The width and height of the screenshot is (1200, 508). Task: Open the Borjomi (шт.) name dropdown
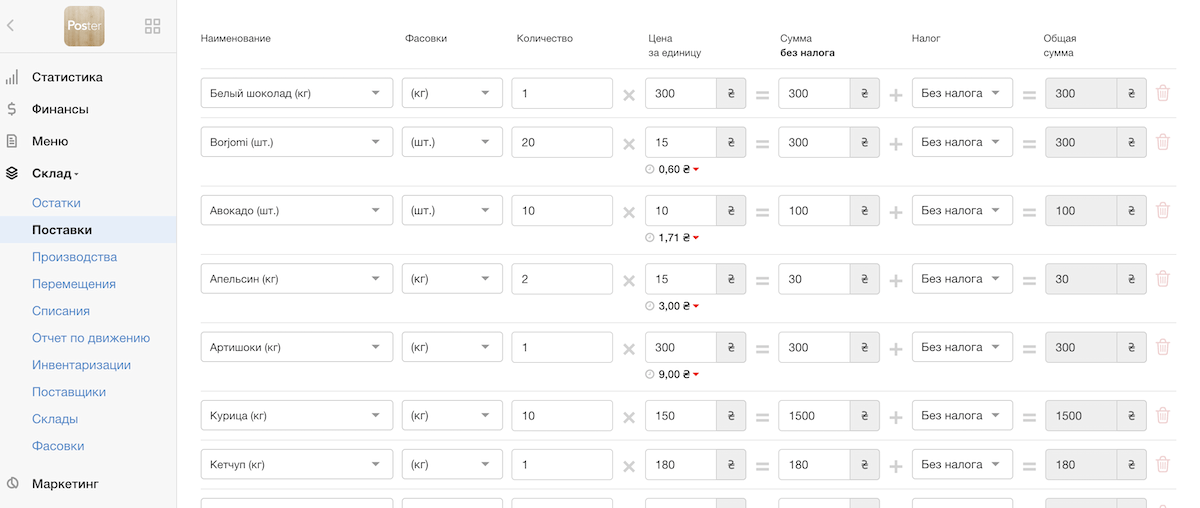pyautogui.click(x=296, y=142)
